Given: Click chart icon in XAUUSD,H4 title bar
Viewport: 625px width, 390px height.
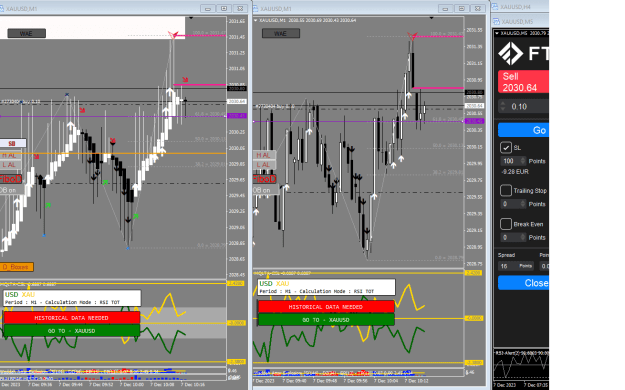Looking at the screenshot, I should pos(495,7).
